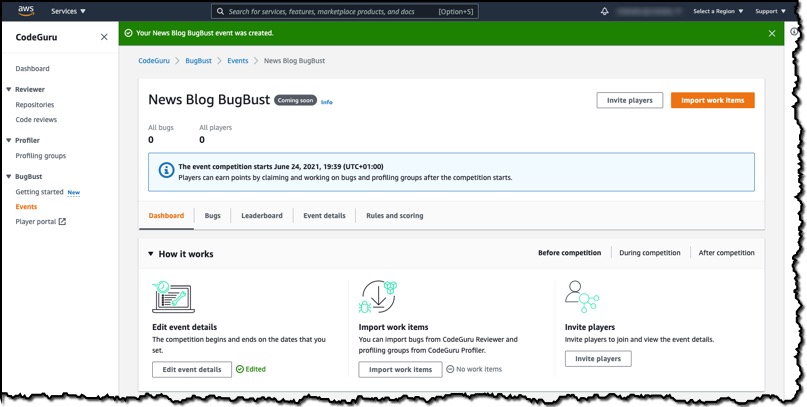Click the green check next to Edited

point(239,369)
